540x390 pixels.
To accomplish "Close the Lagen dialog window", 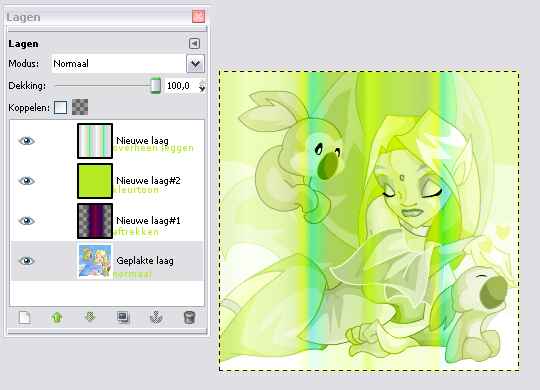I will pos(198,17).
